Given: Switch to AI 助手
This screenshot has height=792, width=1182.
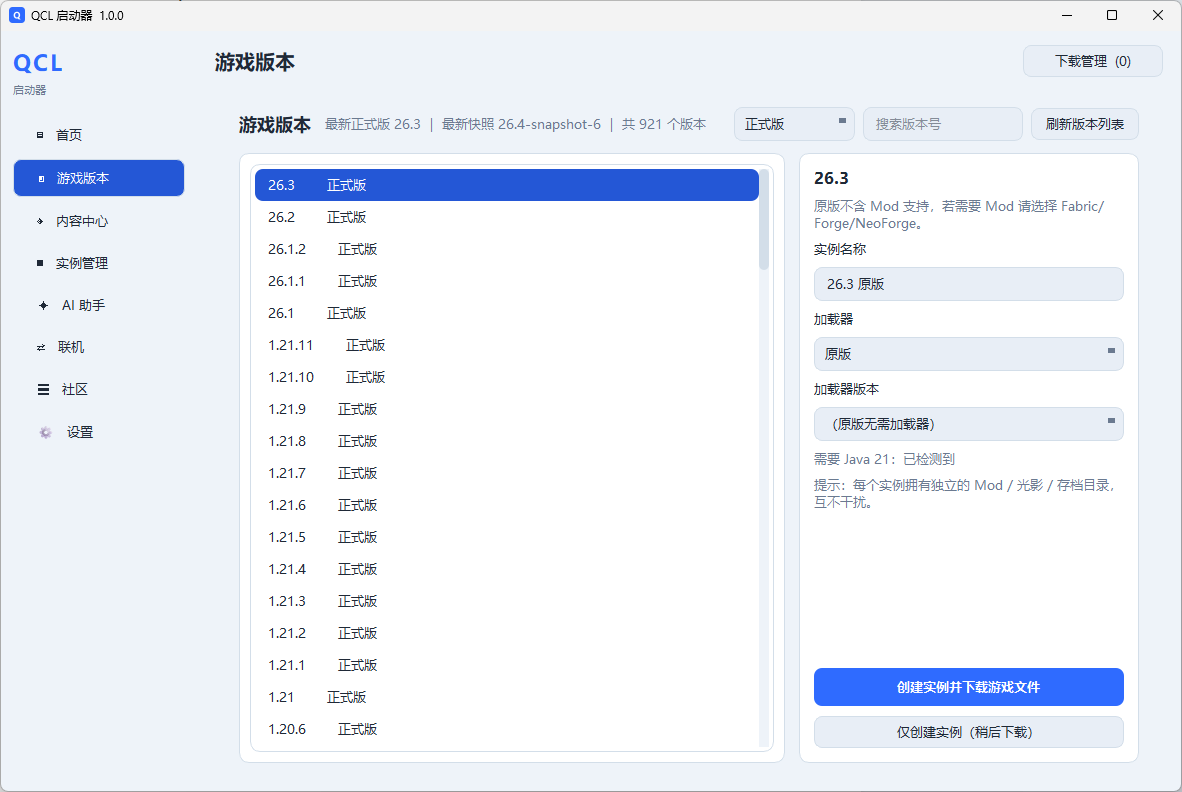Looking at the screenshot, I should pos(99,305).
